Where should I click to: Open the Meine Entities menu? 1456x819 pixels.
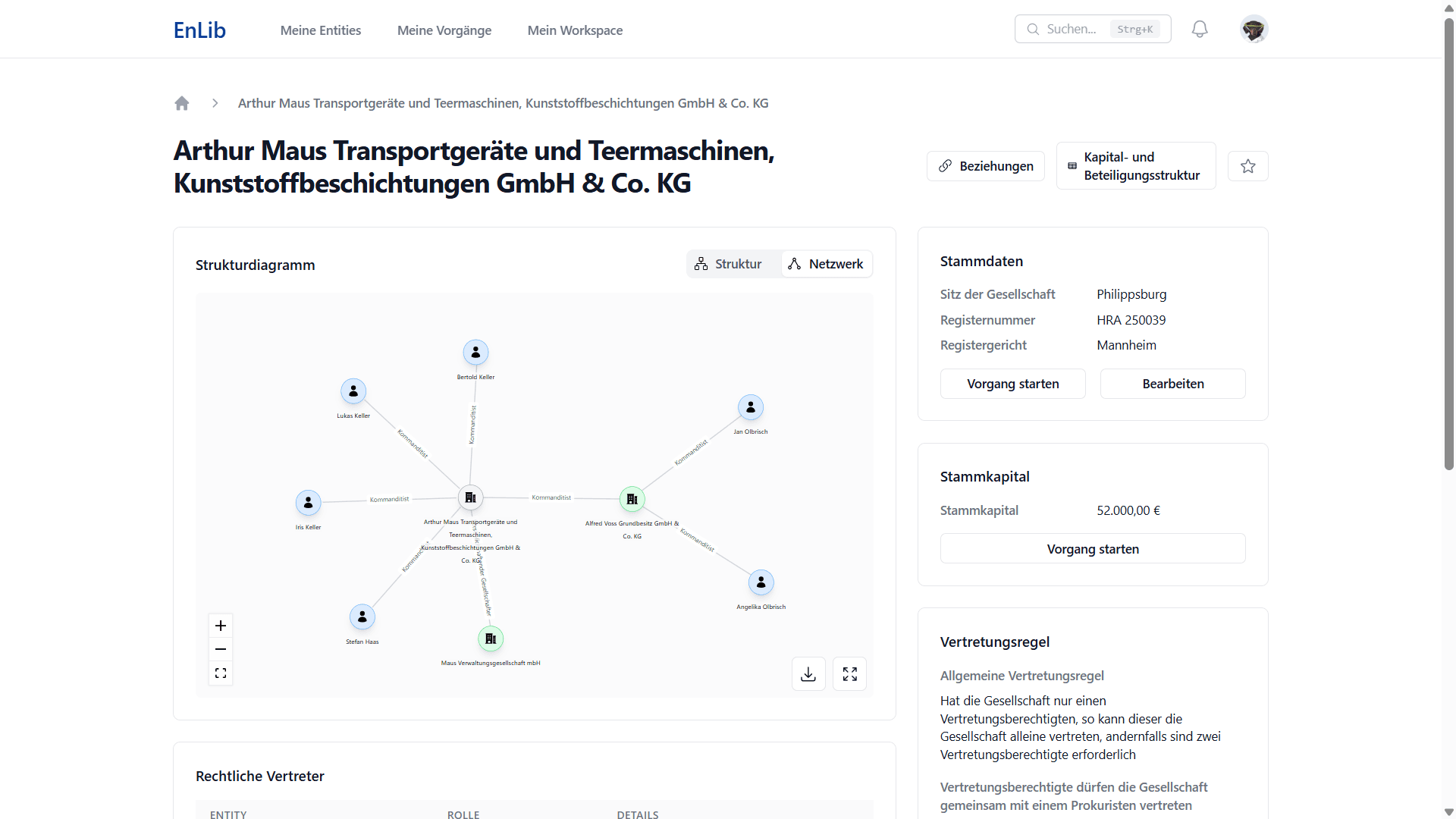pos(320,30)
